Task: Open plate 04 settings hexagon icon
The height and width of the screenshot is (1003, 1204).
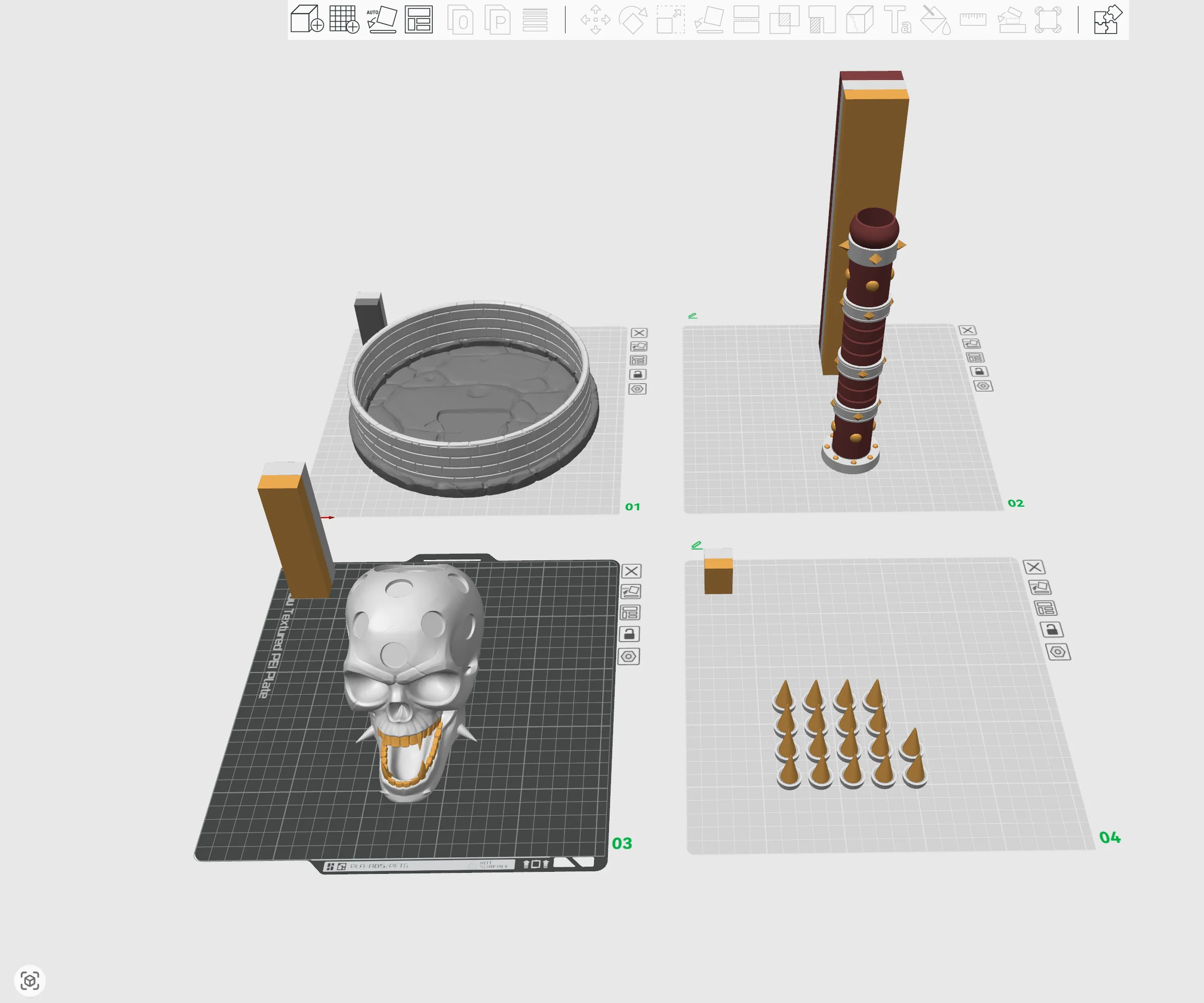Action: [x=1058, y=652]
